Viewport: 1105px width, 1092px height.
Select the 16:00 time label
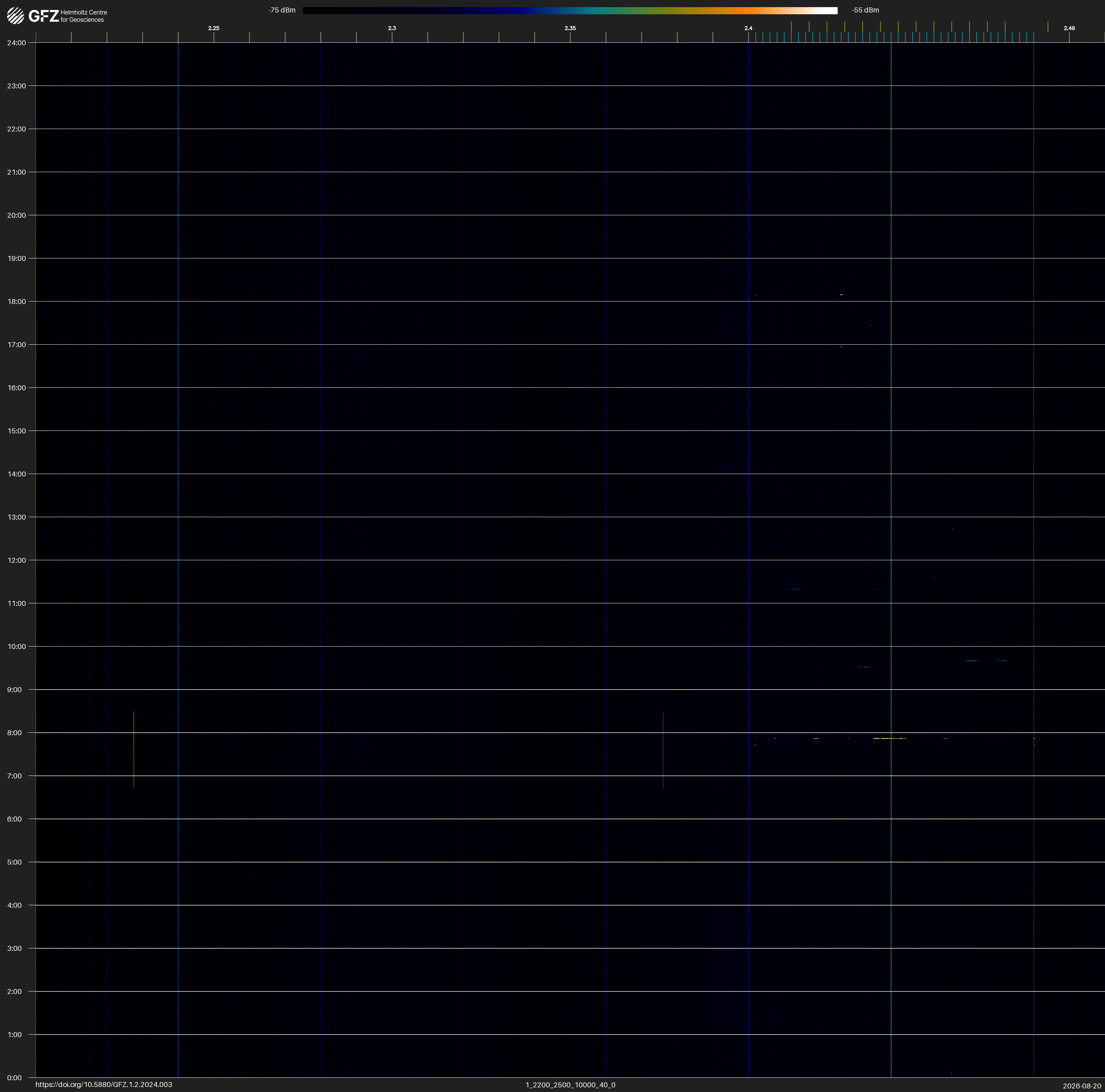pyautogui.click(x=17, y=388)
